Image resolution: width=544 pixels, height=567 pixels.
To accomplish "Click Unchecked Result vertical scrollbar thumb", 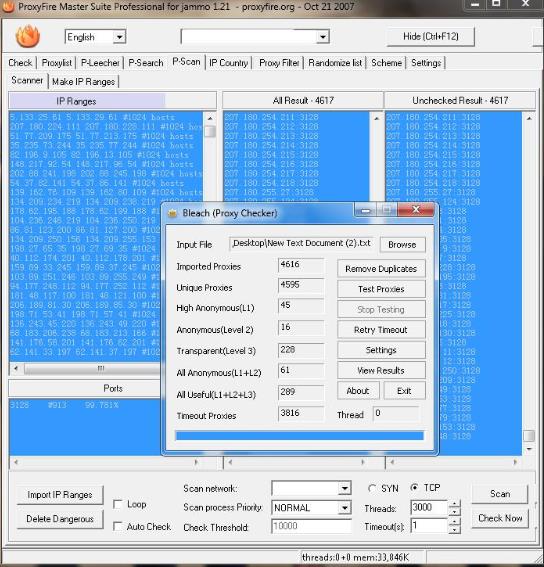I will 529,436.
